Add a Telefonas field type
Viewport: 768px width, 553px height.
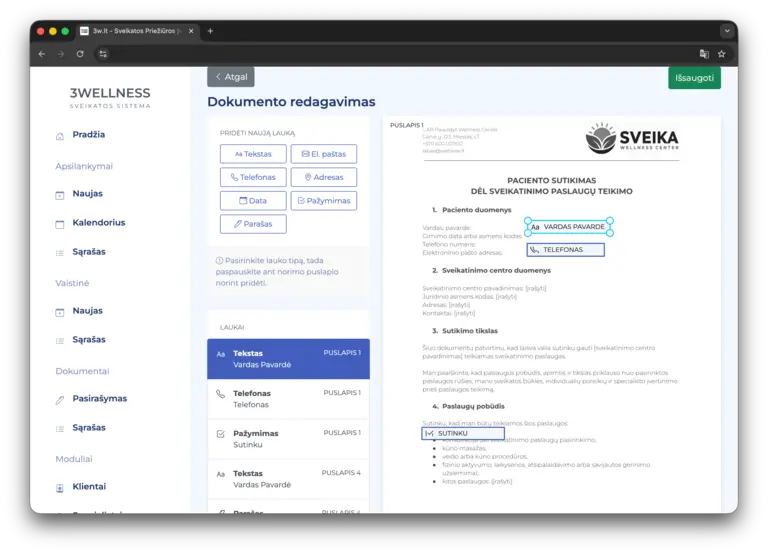253,177
